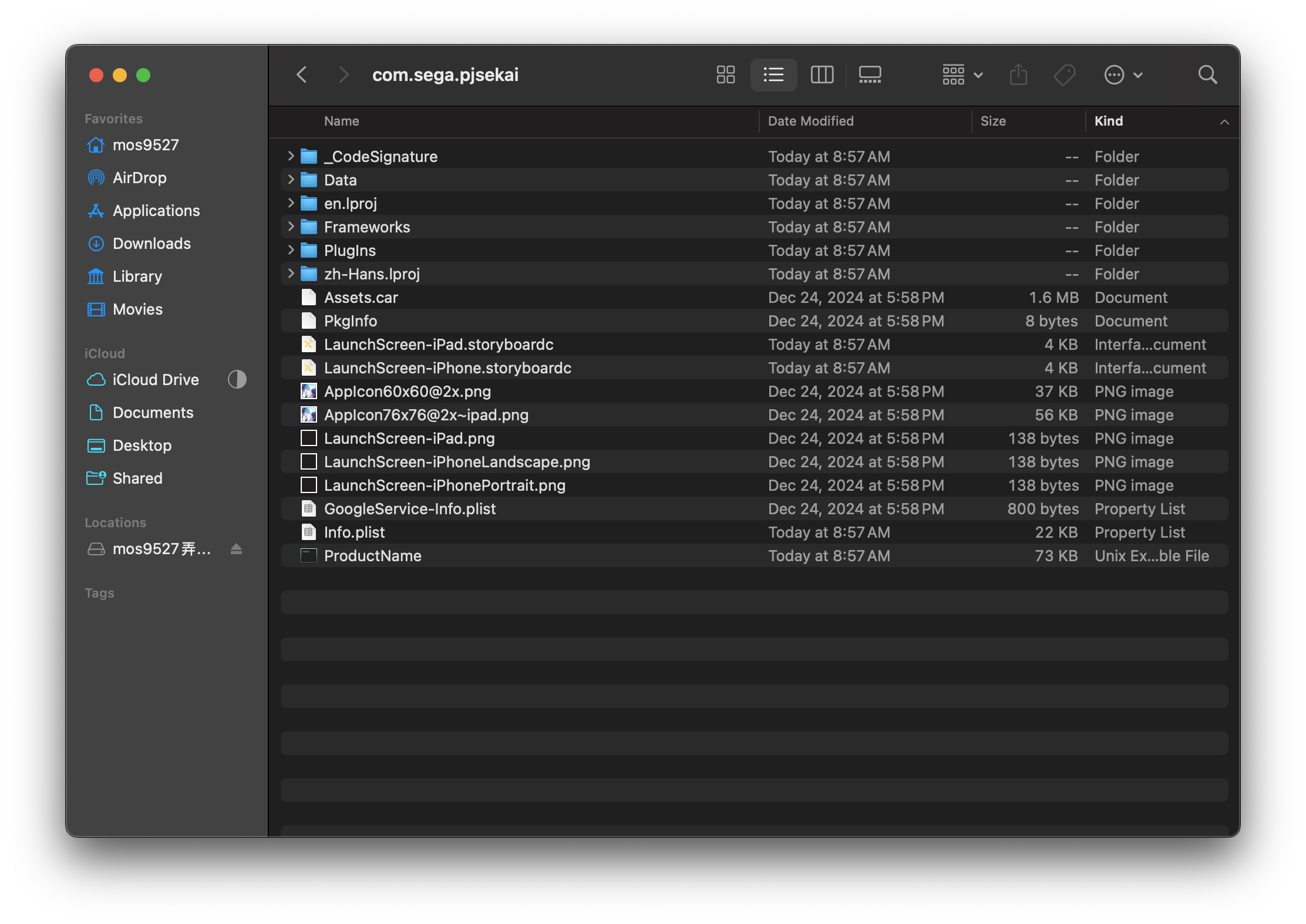Expand the _CodeSignature folder
The height and width of the screenshot is (924, 1306).
click(291, 156)
